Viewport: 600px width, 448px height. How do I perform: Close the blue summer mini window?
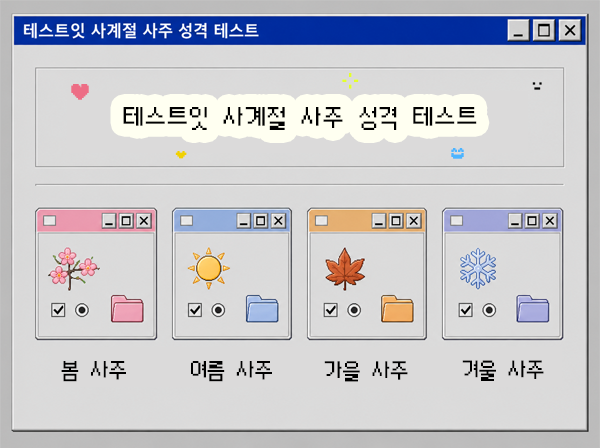click(279, 221)
